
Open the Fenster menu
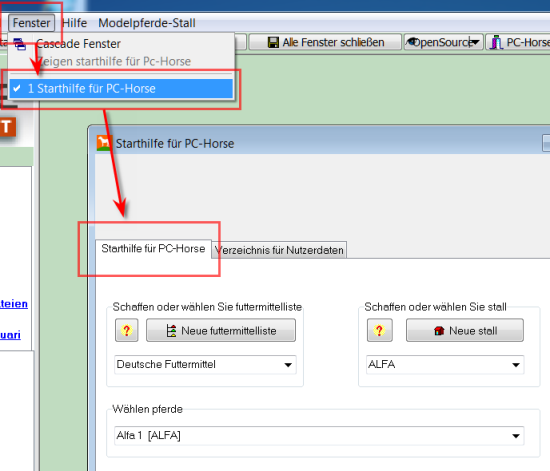31,23
